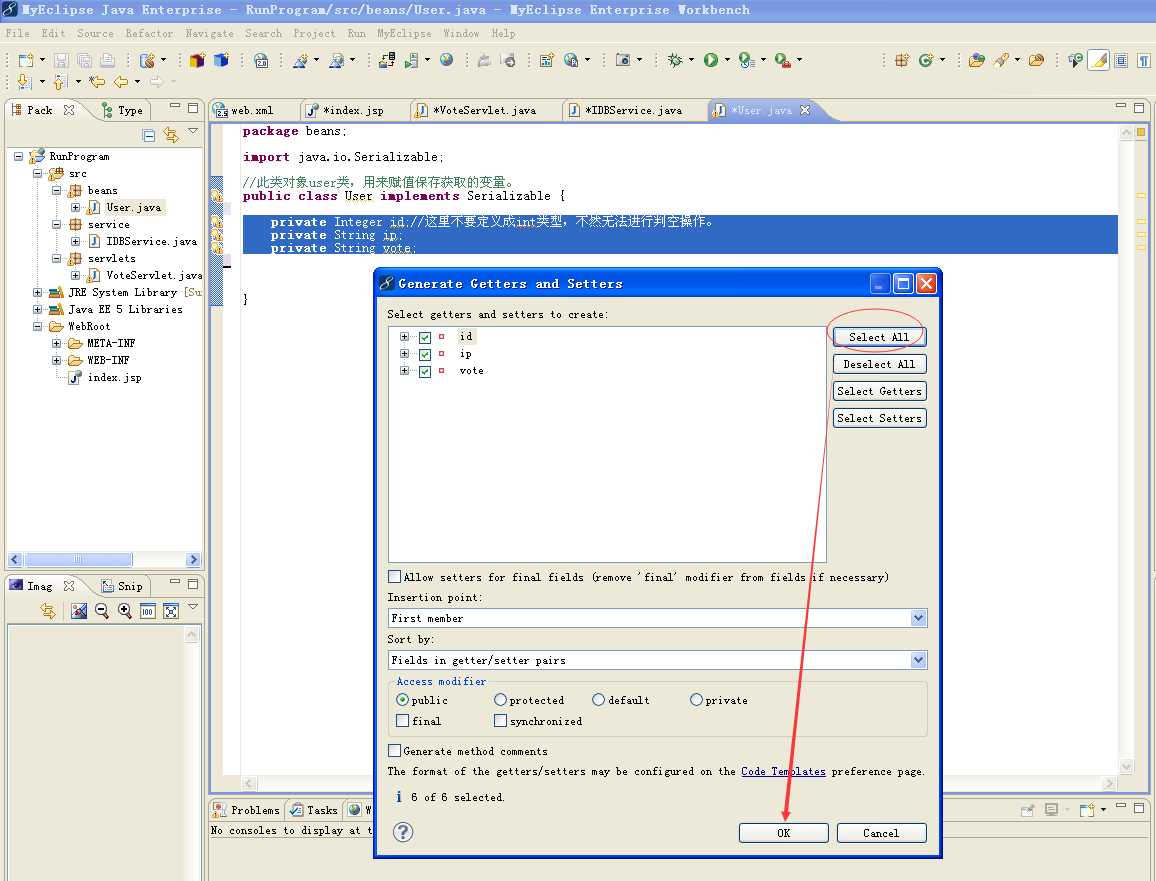Click the highlighter Mark Occurrences toolbar icon
This screenshot has height=881, width=1156.
(x=1098, y=60)
